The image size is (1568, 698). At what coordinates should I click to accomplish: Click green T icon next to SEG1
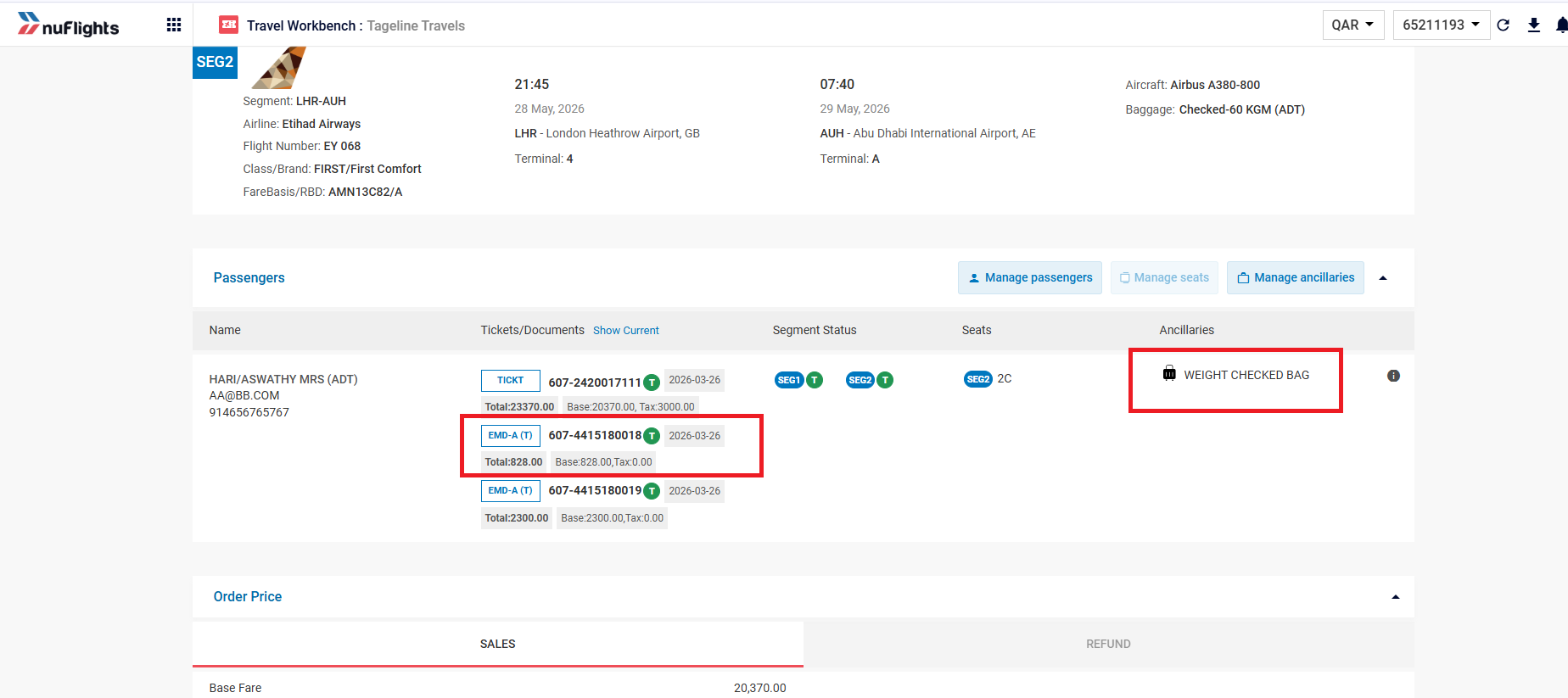pyautogui.click(x=815, y=380)
